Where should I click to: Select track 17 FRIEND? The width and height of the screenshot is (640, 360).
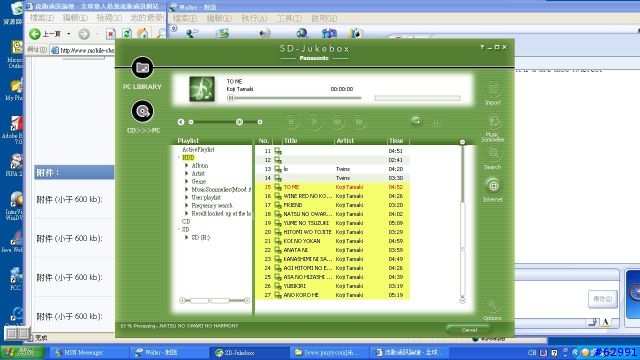click(332, 205)
